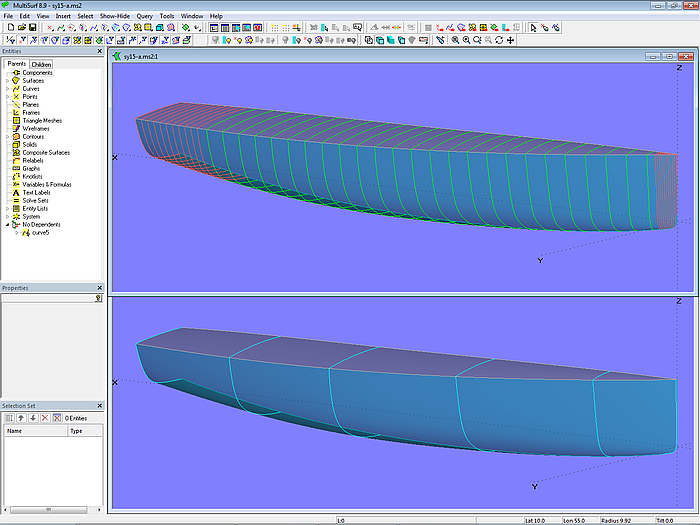This screenshot has height=525, width=700.
Task: Expand the Curves tree node
Action: point(7,89)
